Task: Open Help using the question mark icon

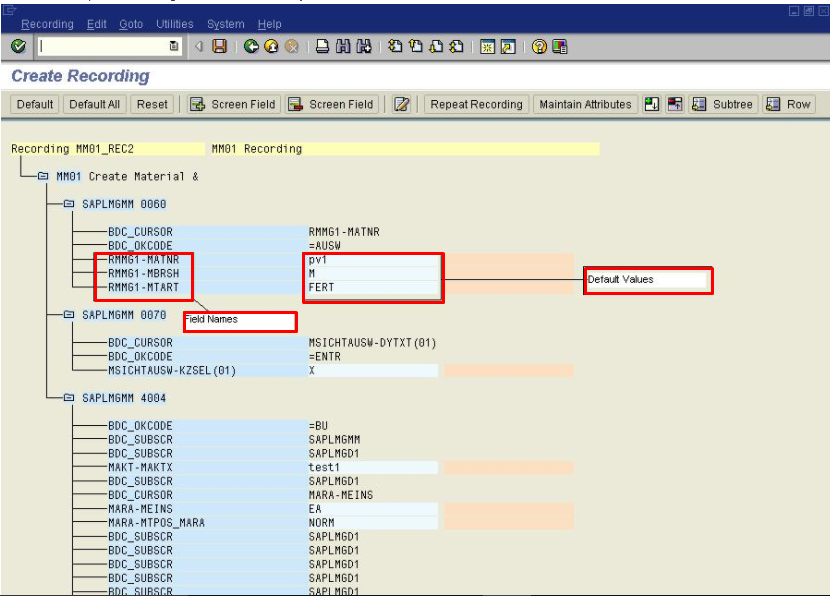Action: [539, 46]
